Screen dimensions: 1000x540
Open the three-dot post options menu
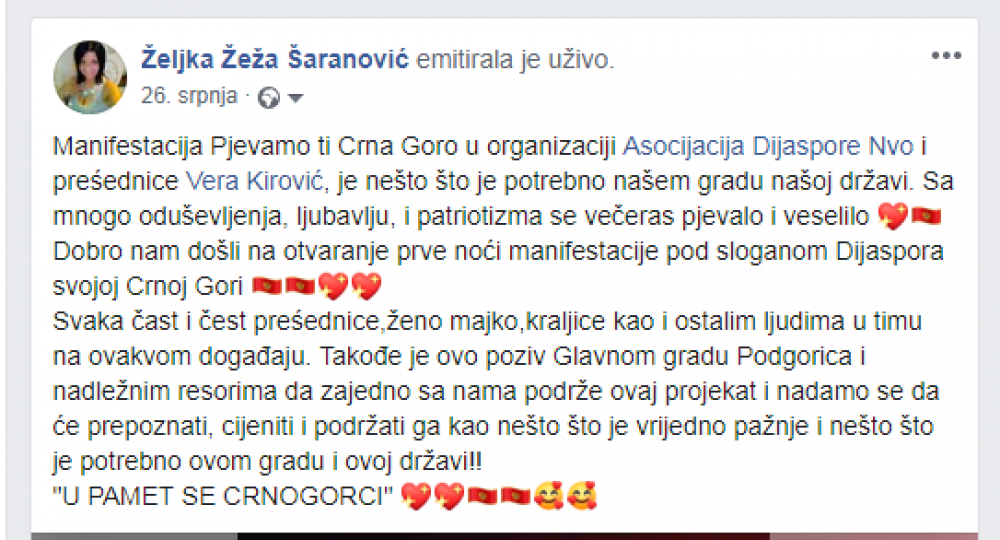[x=946, y=56]
